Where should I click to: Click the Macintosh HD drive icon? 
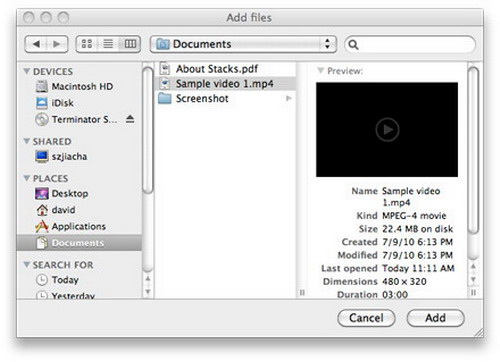(42, 86)
